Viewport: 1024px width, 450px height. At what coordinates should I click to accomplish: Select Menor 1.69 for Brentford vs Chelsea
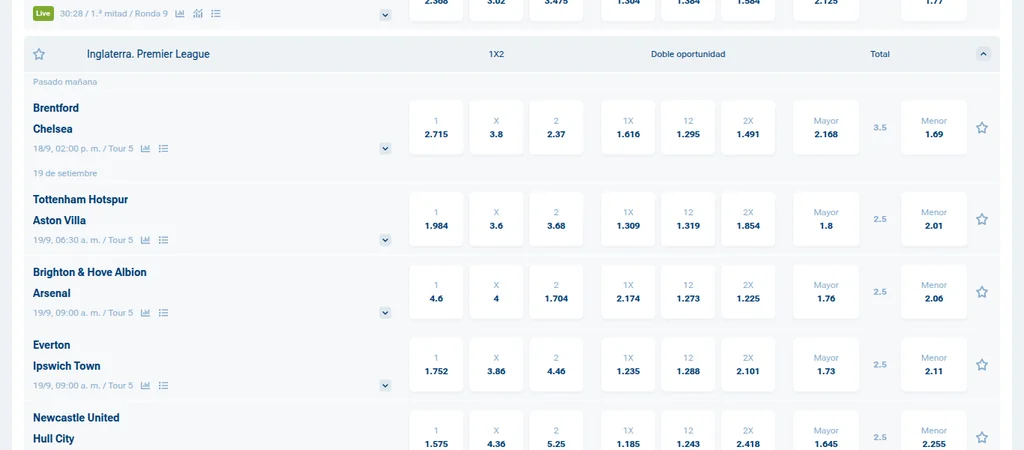click(934, 127)
